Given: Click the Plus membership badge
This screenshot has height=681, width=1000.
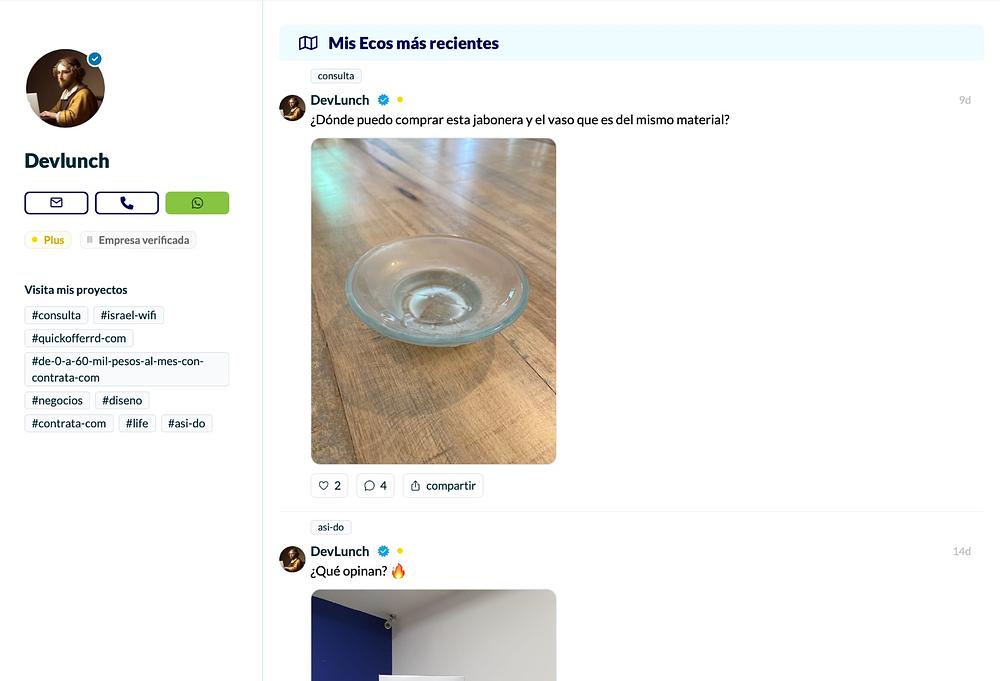Looking at the screenshot, I should 48,240.
